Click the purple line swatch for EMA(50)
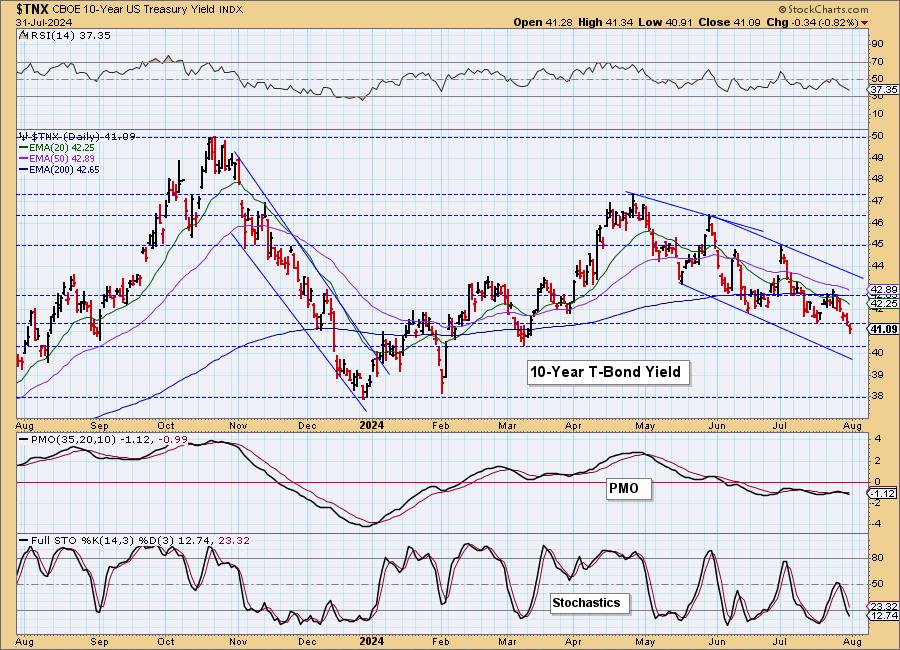 pos(24,158)
